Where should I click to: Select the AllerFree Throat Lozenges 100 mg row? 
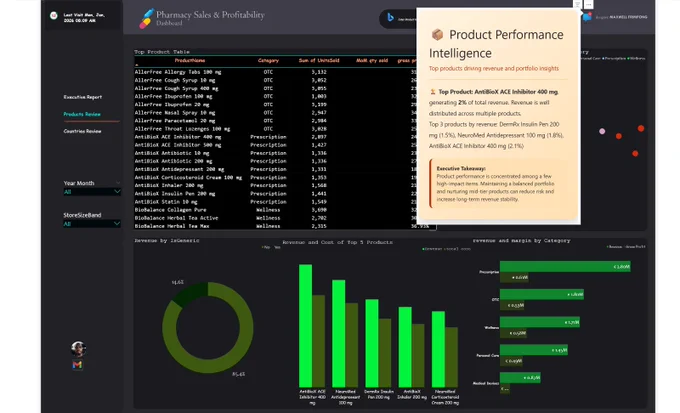point(275,129)
